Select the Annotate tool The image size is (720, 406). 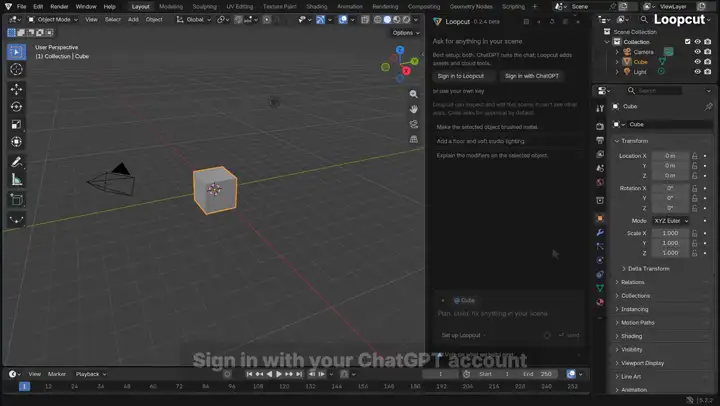click(17, 162)
